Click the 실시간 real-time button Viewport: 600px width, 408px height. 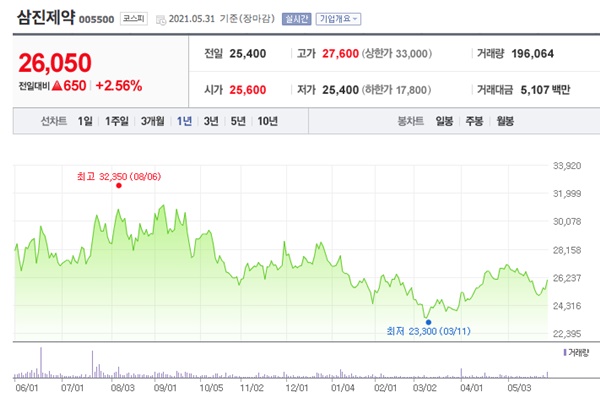pyautogui.click(x=297, y=19)
